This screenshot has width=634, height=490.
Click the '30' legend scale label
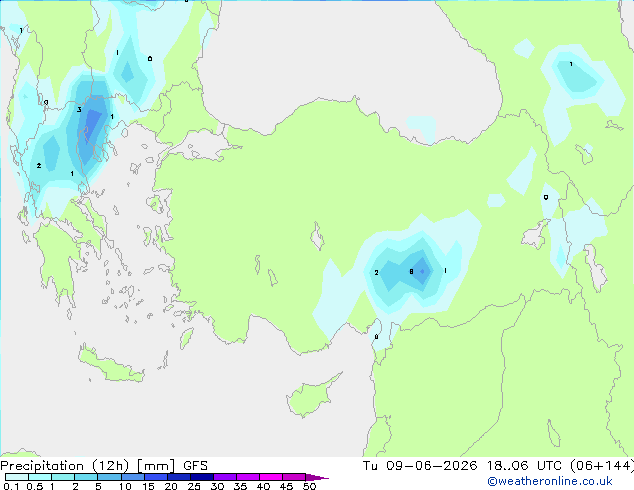[x=217, y=486]
